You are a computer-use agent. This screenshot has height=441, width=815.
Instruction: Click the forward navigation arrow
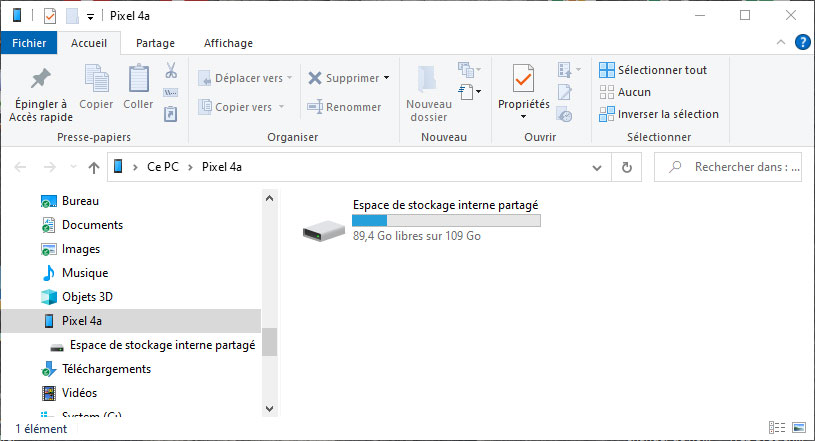click(49, 167)
